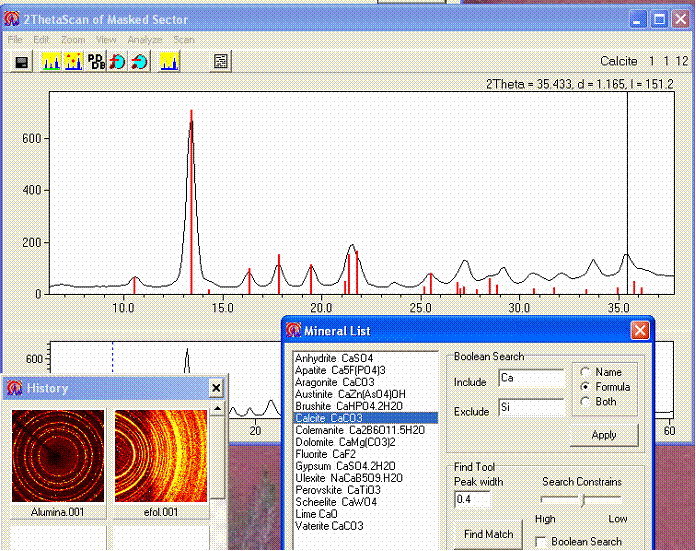Image resolution: width=696 pixels, height=551 pixels.
Task: Open the Scan menu
Action: tap(184, 40)
